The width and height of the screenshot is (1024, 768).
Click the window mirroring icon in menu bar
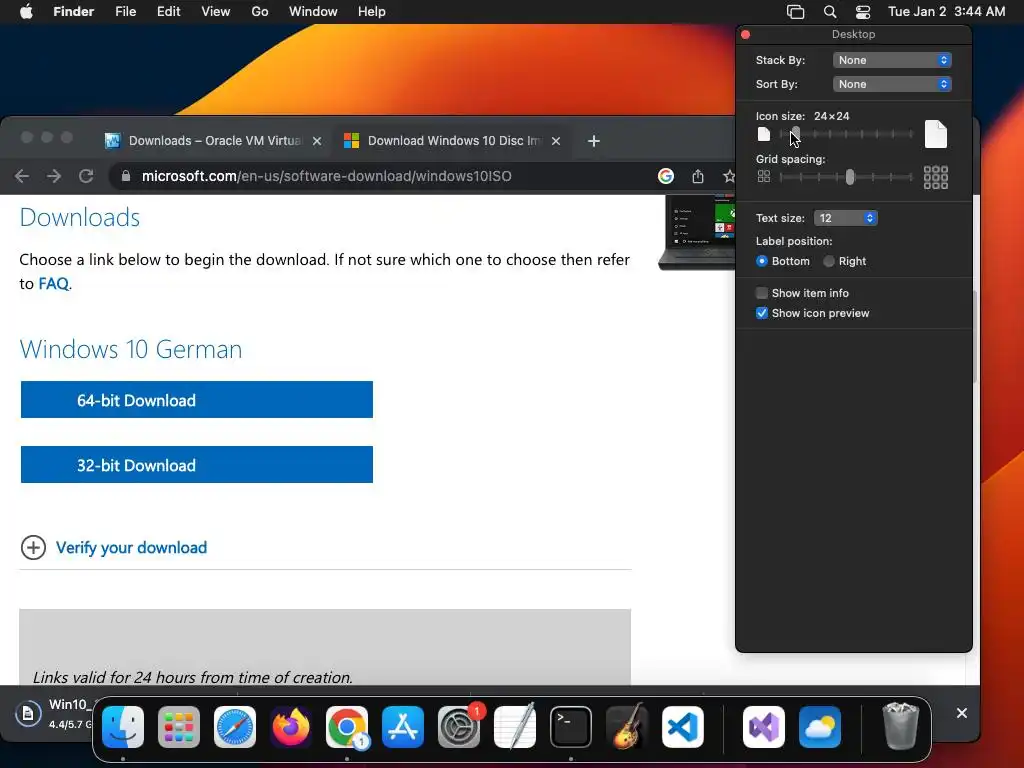coord(795,12)
